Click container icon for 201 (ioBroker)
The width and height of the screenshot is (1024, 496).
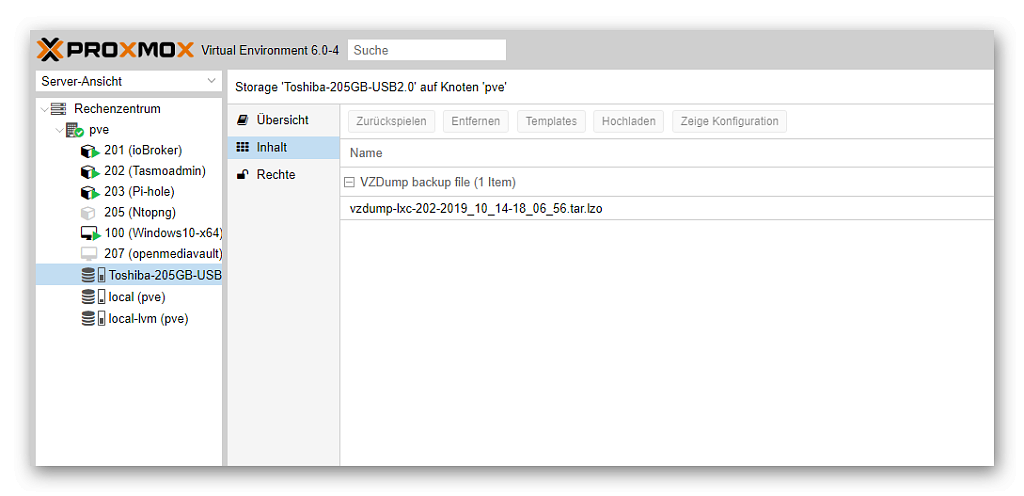(90, 151)
